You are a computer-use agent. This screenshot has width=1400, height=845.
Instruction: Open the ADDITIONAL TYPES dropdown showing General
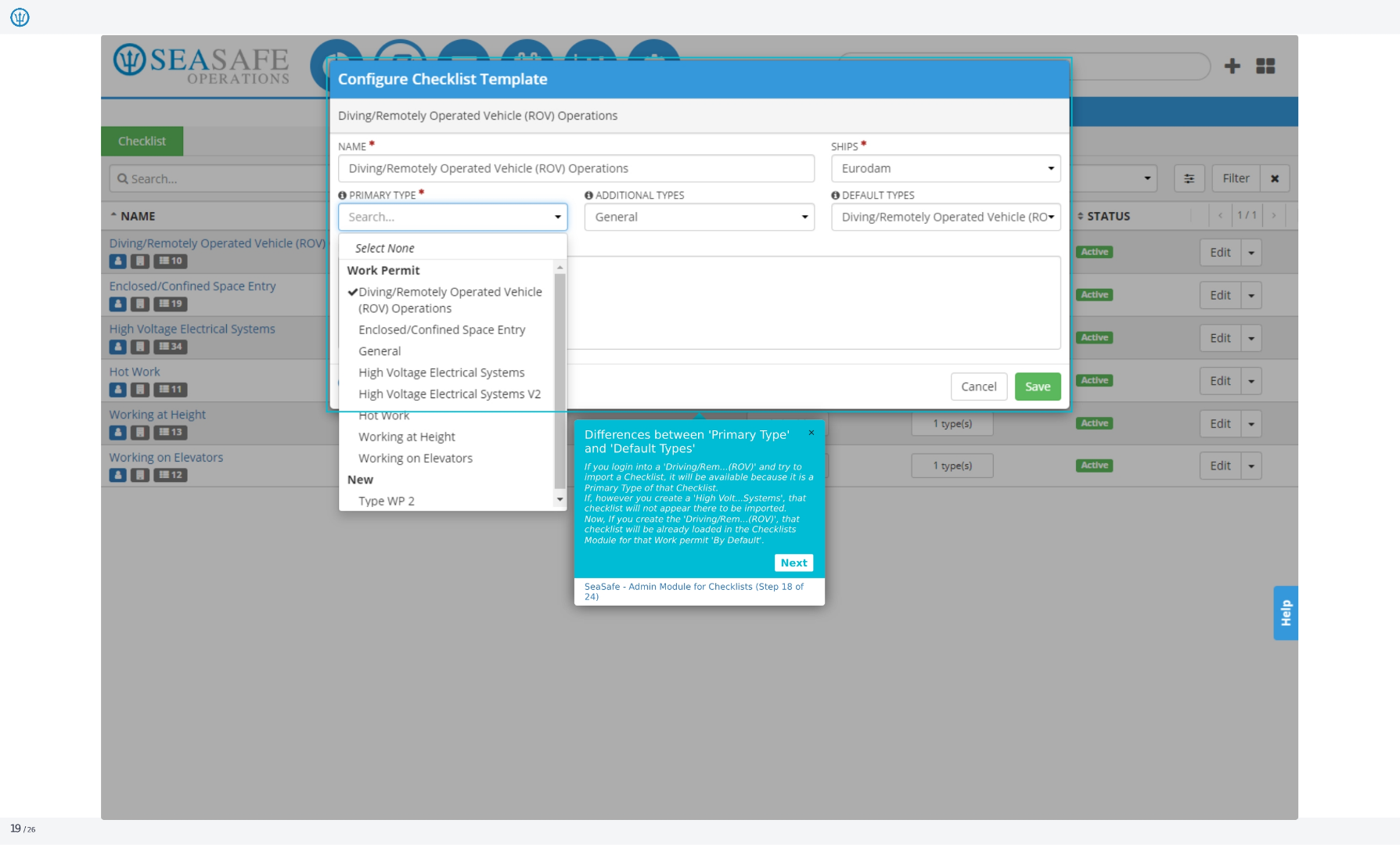(699, 217)
